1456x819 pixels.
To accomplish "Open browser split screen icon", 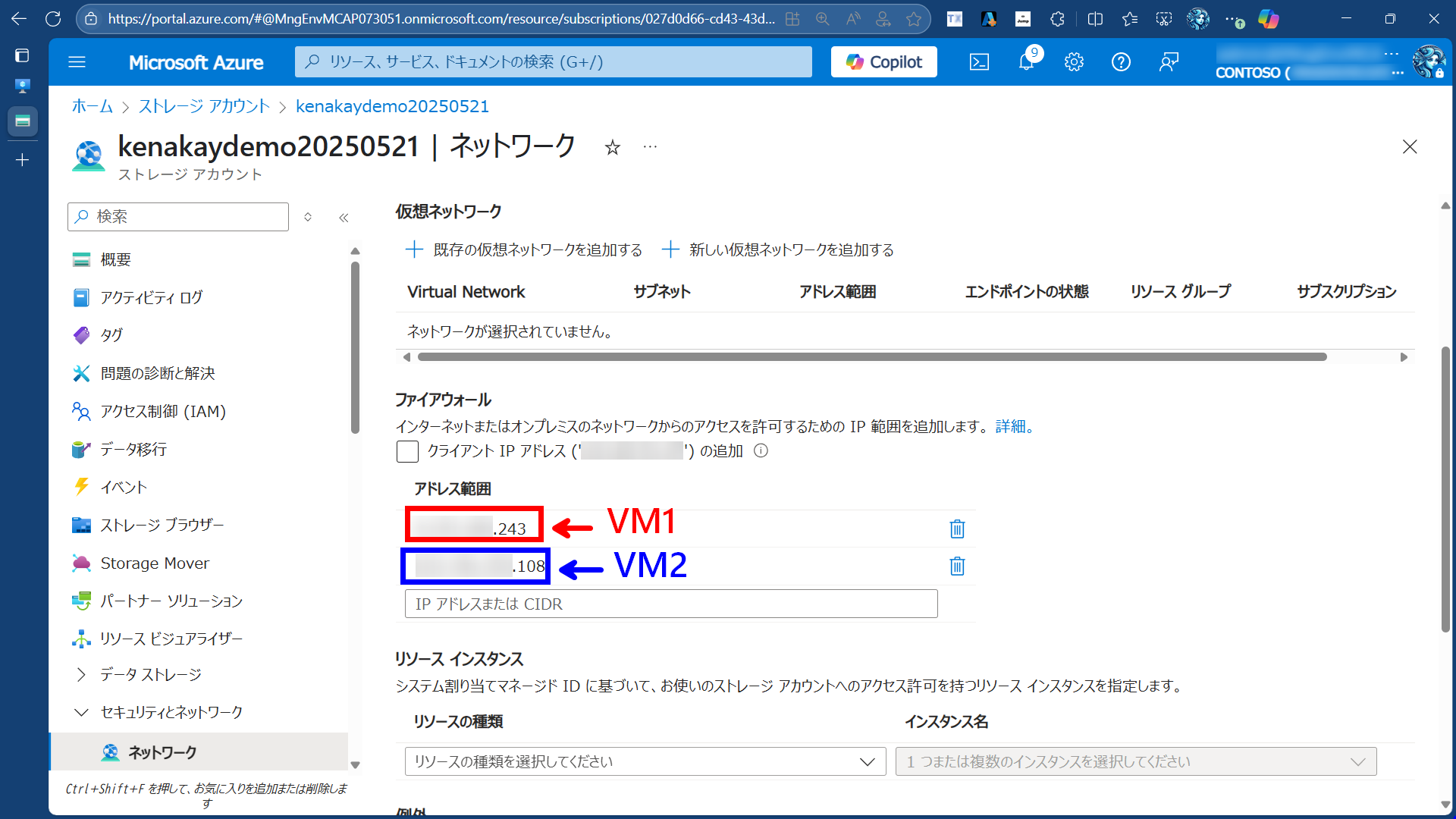I will (1095, 19).
